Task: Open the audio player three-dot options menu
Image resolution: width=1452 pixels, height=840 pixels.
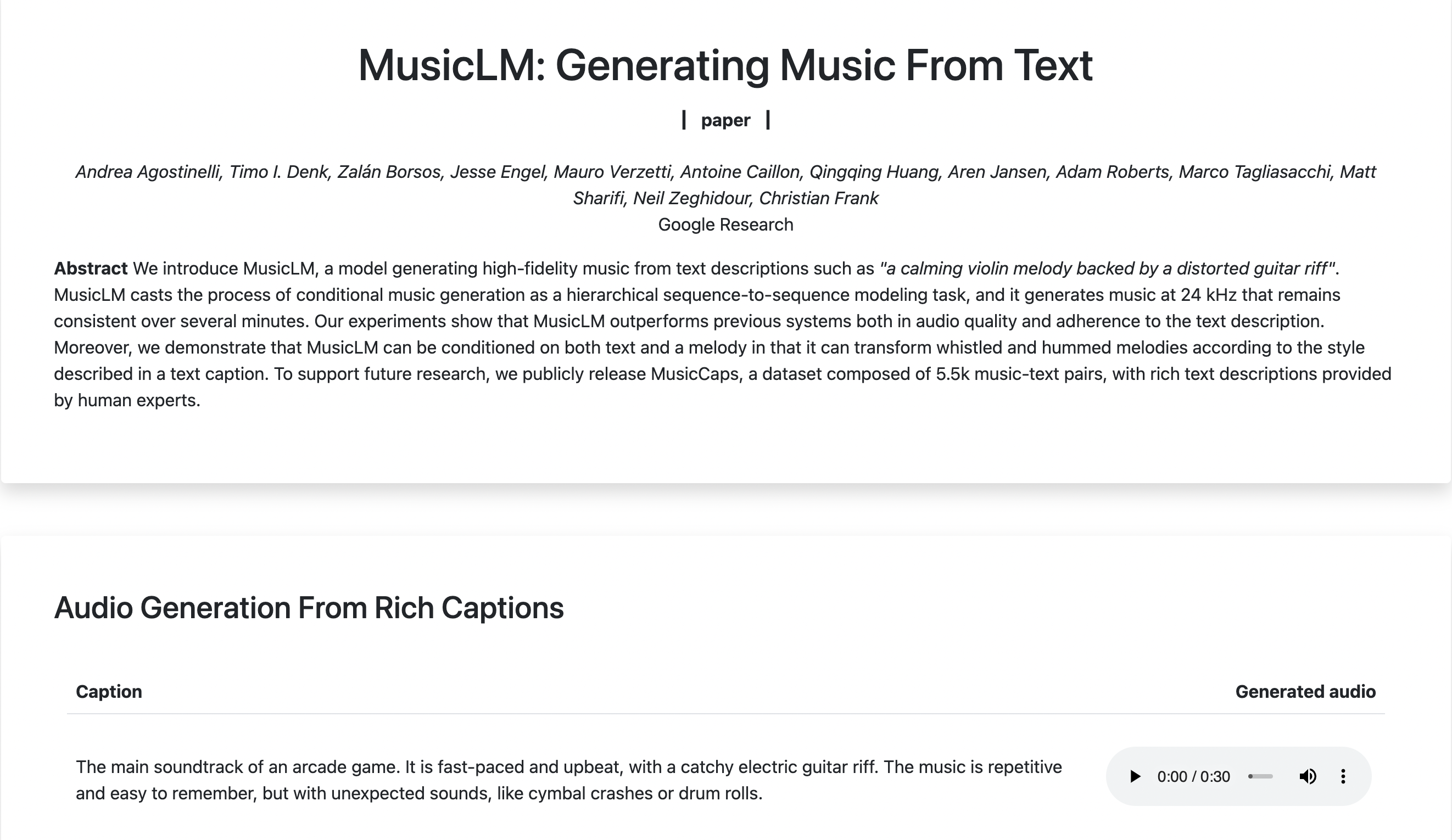Action: pyautogui.click(x=1343, y=777)
